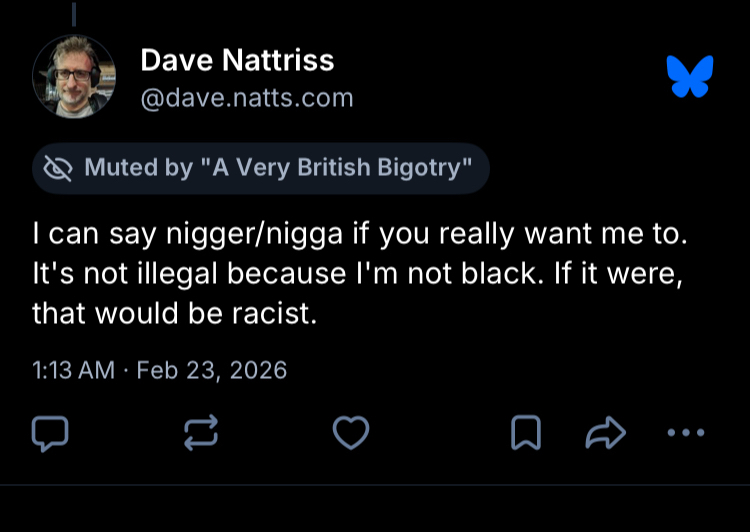This screenshot has width=750, height=532.
Task: Click the blue Bluesky butterfly logo
Action: (690, 77)
